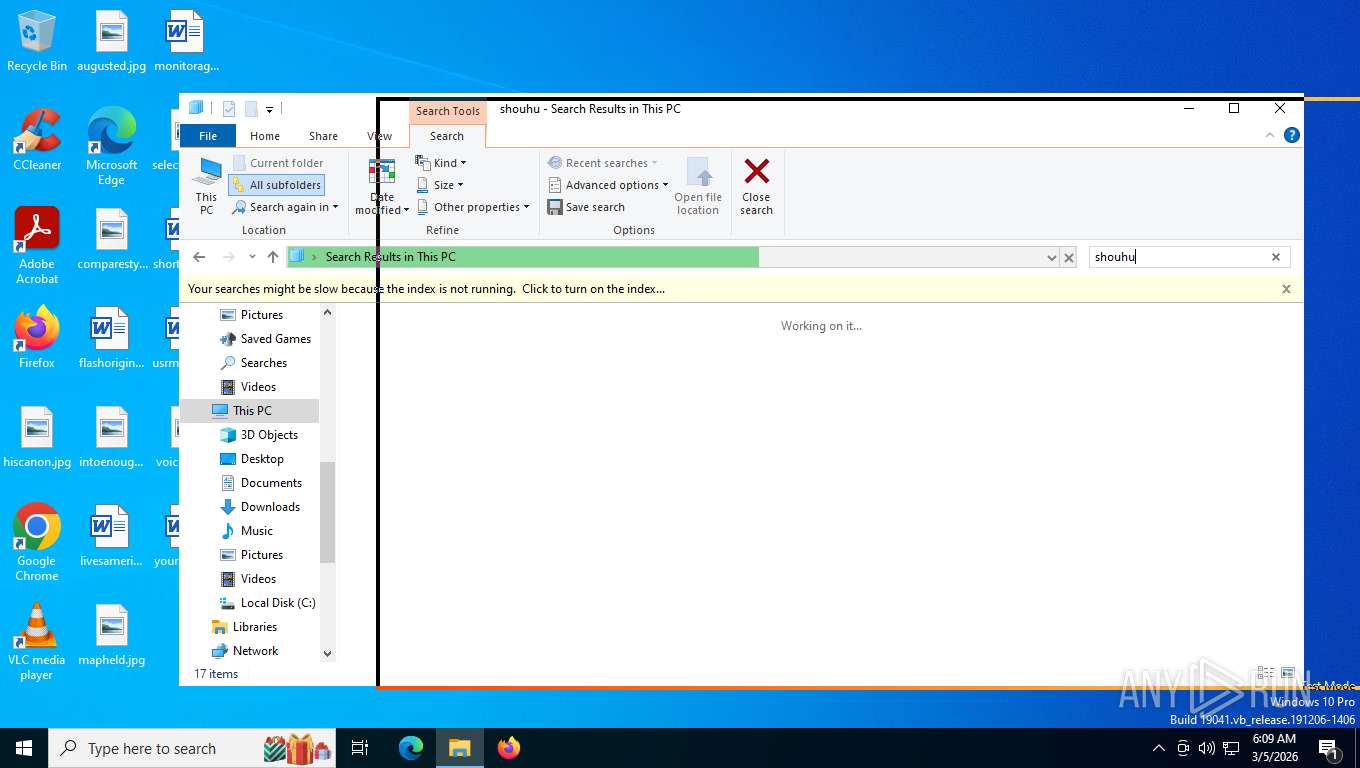Viewport: 1360px width, 768px height.
Task: Go up one folder level arrow
Action: [x=273, y=257]
